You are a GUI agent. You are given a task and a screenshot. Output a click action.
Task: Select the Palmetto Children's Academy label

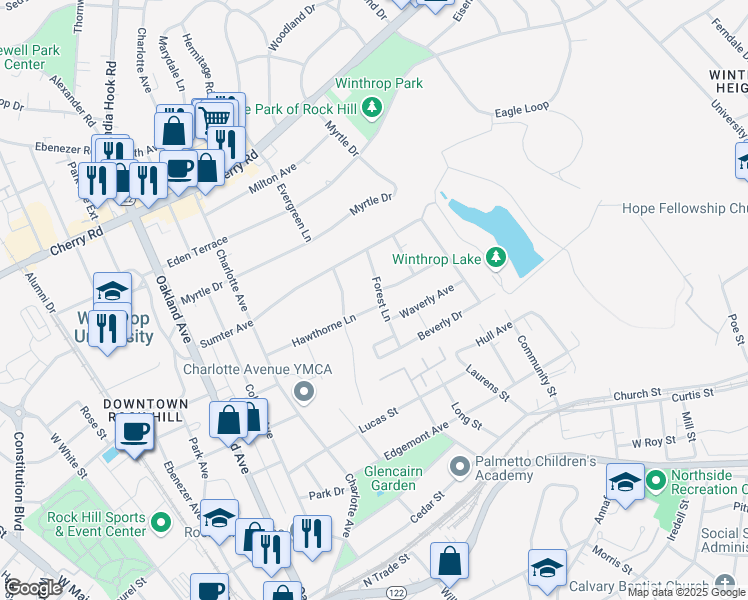[x=536, y=468]
